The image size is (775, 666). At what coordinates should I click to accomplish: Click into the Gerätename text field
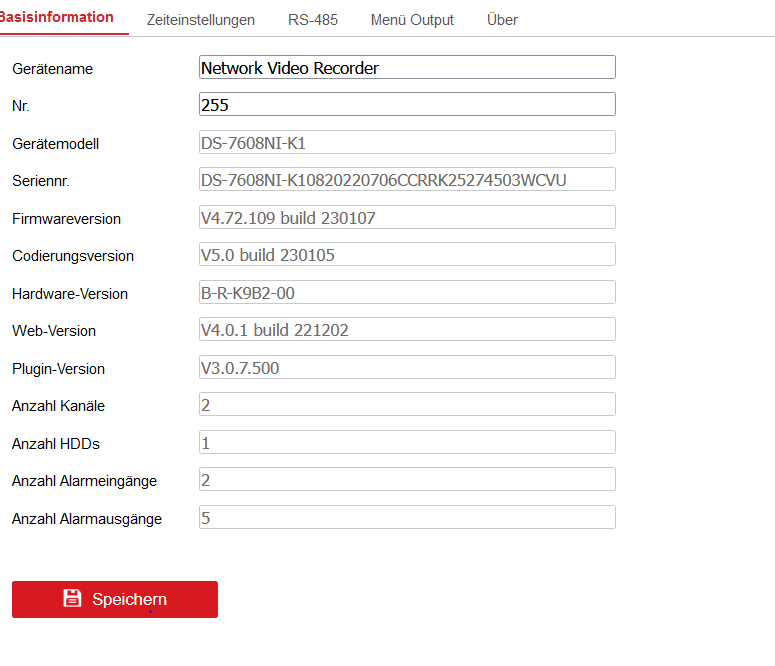(407, 68)
